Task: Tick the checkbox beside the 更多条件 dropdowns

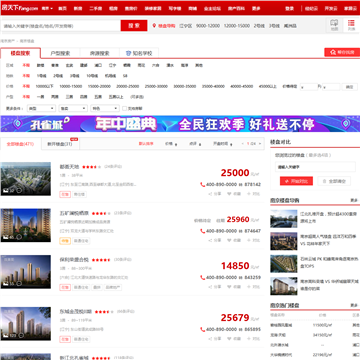Action: coord(125,108)
